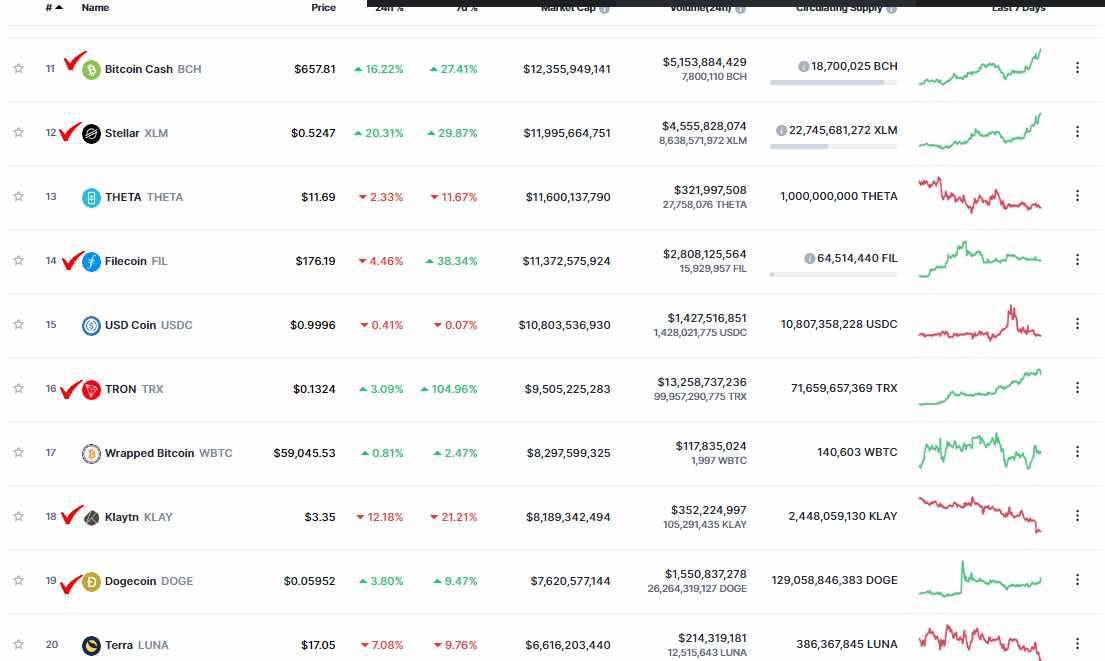The height and width of the screenshot is (661, 1105).
Task: Click the supply 1,000,000,000 THETA
Action: pos(839,197)
